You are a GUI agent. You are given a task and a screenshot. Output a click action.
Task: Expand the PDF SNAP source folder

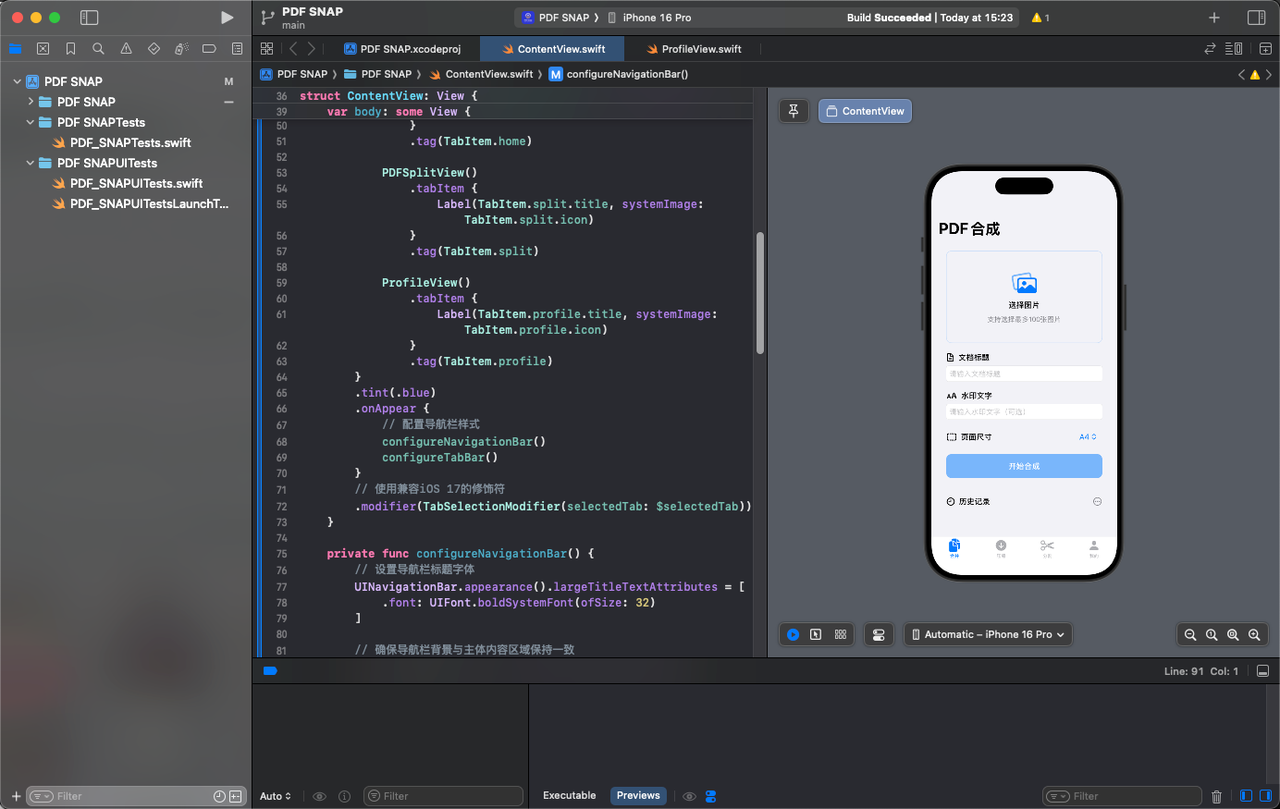[31, 102]
